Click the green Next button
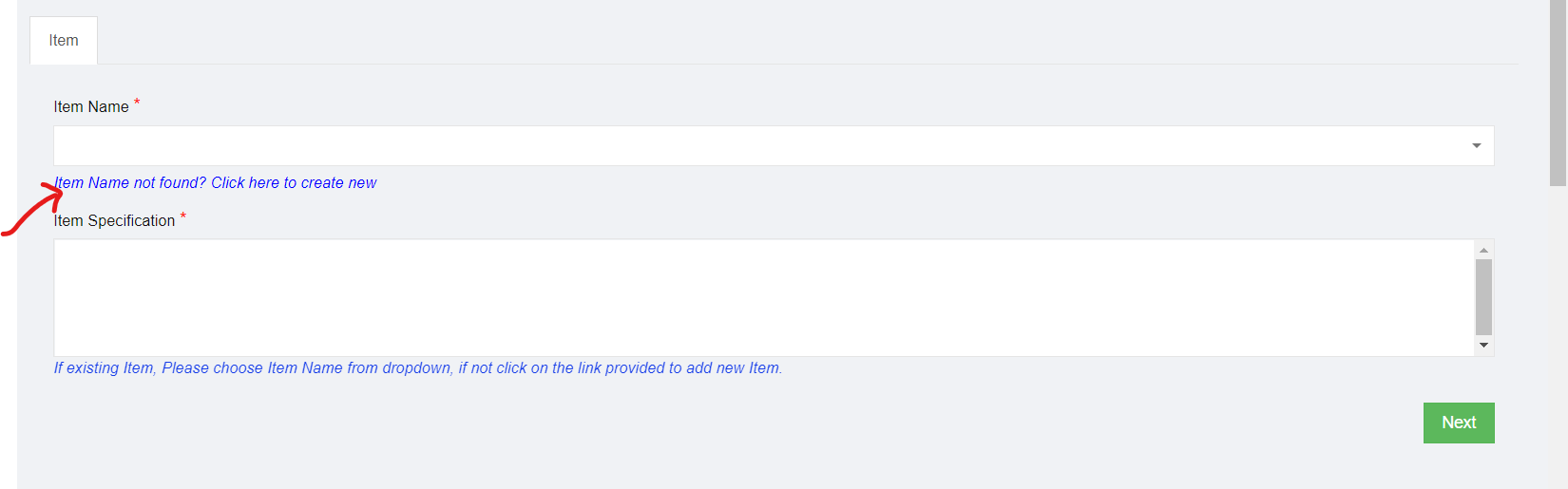Image resolution: width=1568 pixels, height=489 pixels. 1458,423
